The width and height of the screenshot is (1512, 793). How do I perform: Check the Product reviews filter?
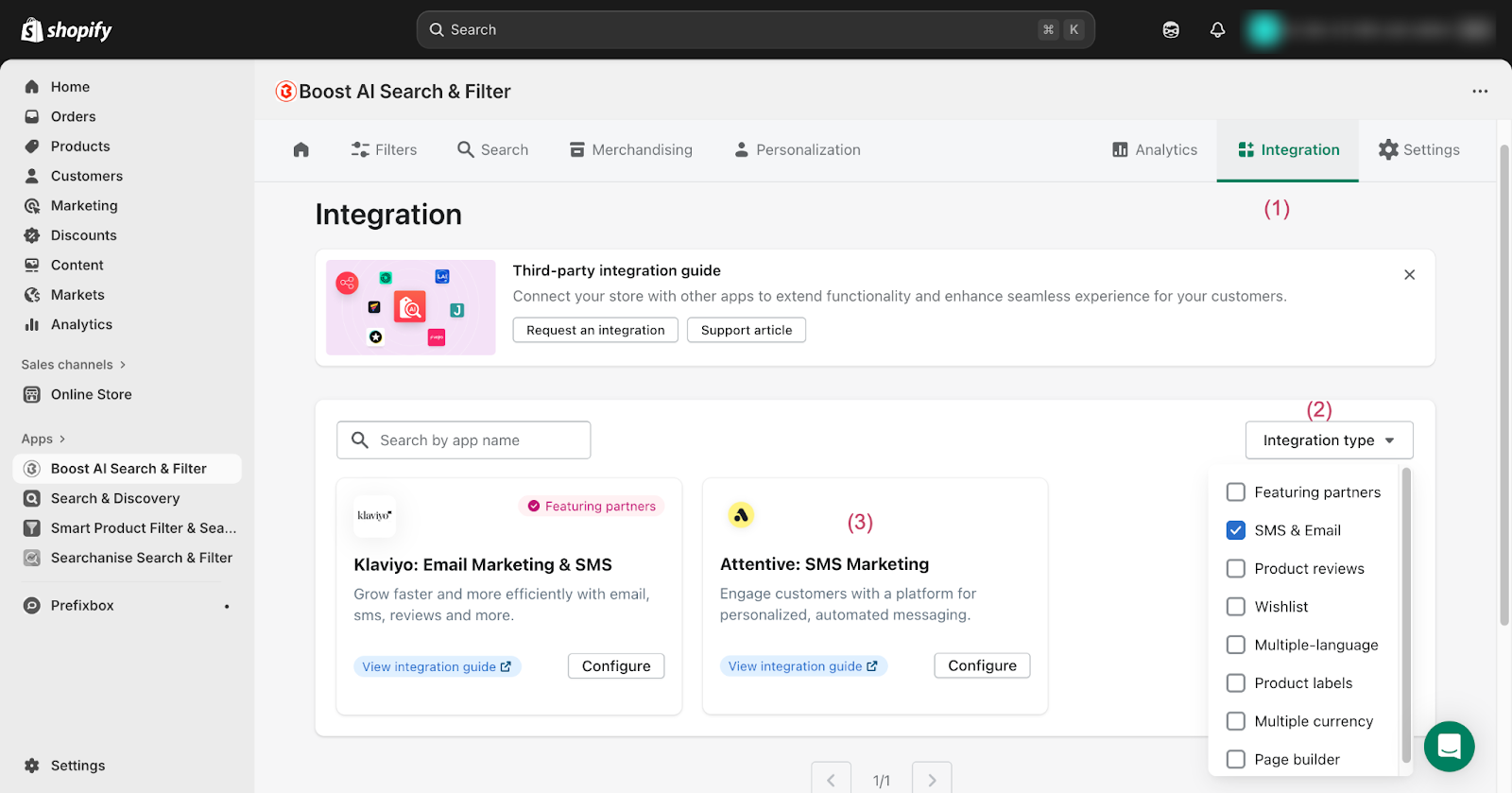(1235, 569)
